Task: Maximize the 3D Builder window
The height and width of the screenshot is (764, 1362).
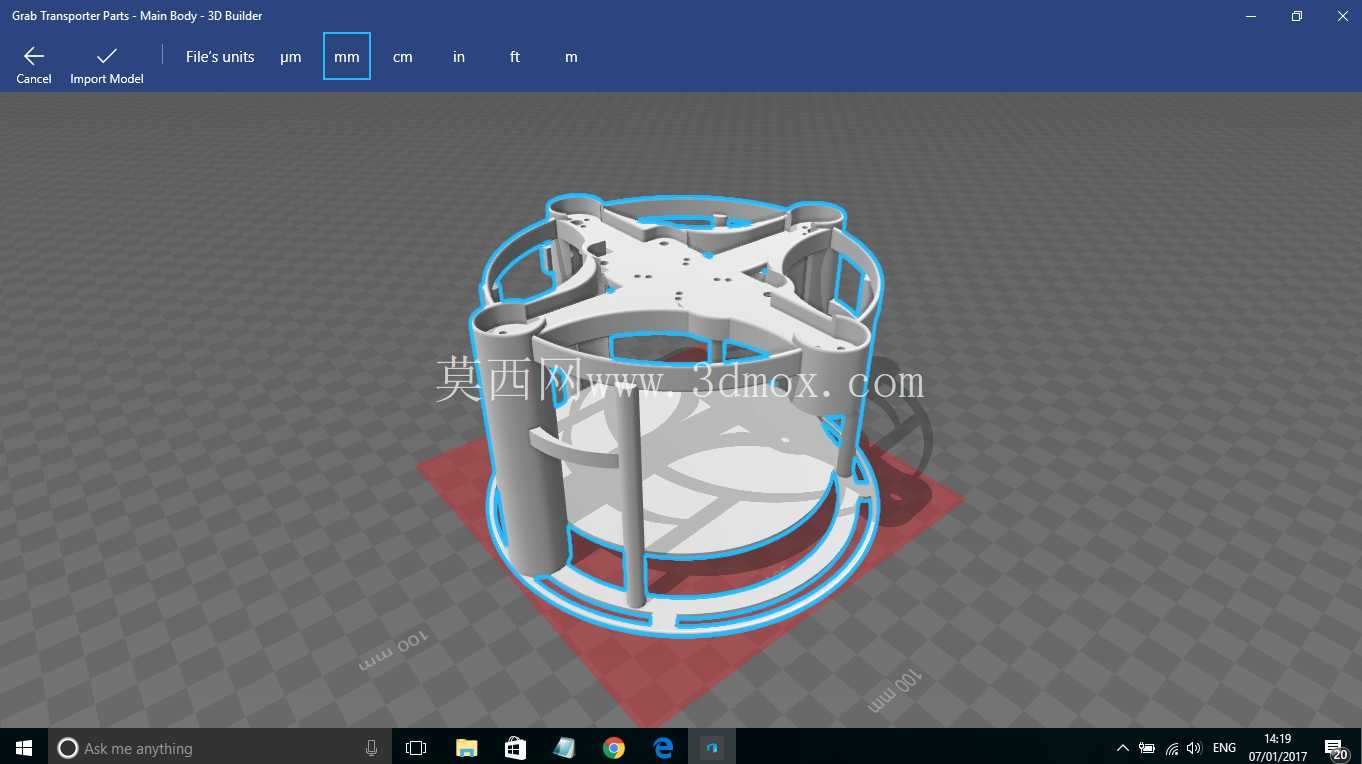Action: point(1297,16)
